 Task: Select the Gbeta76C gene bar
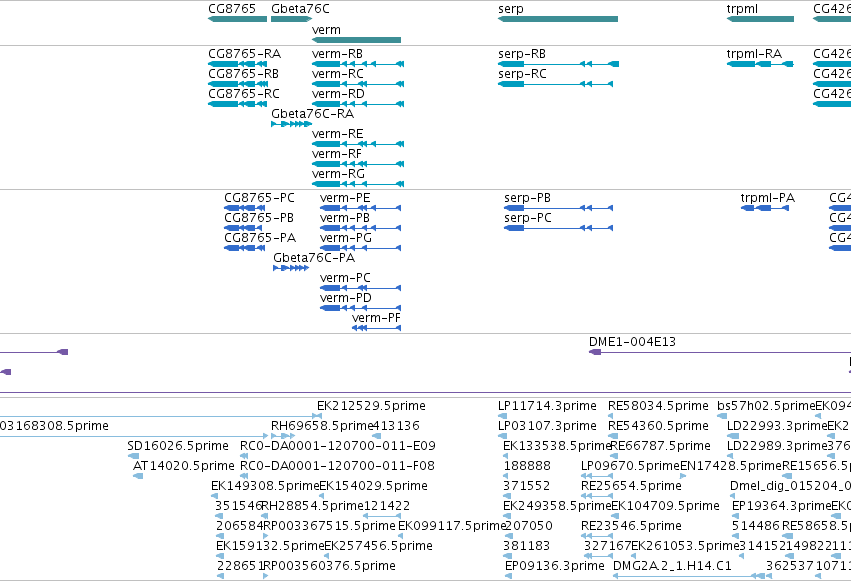[x=291, y=19]
